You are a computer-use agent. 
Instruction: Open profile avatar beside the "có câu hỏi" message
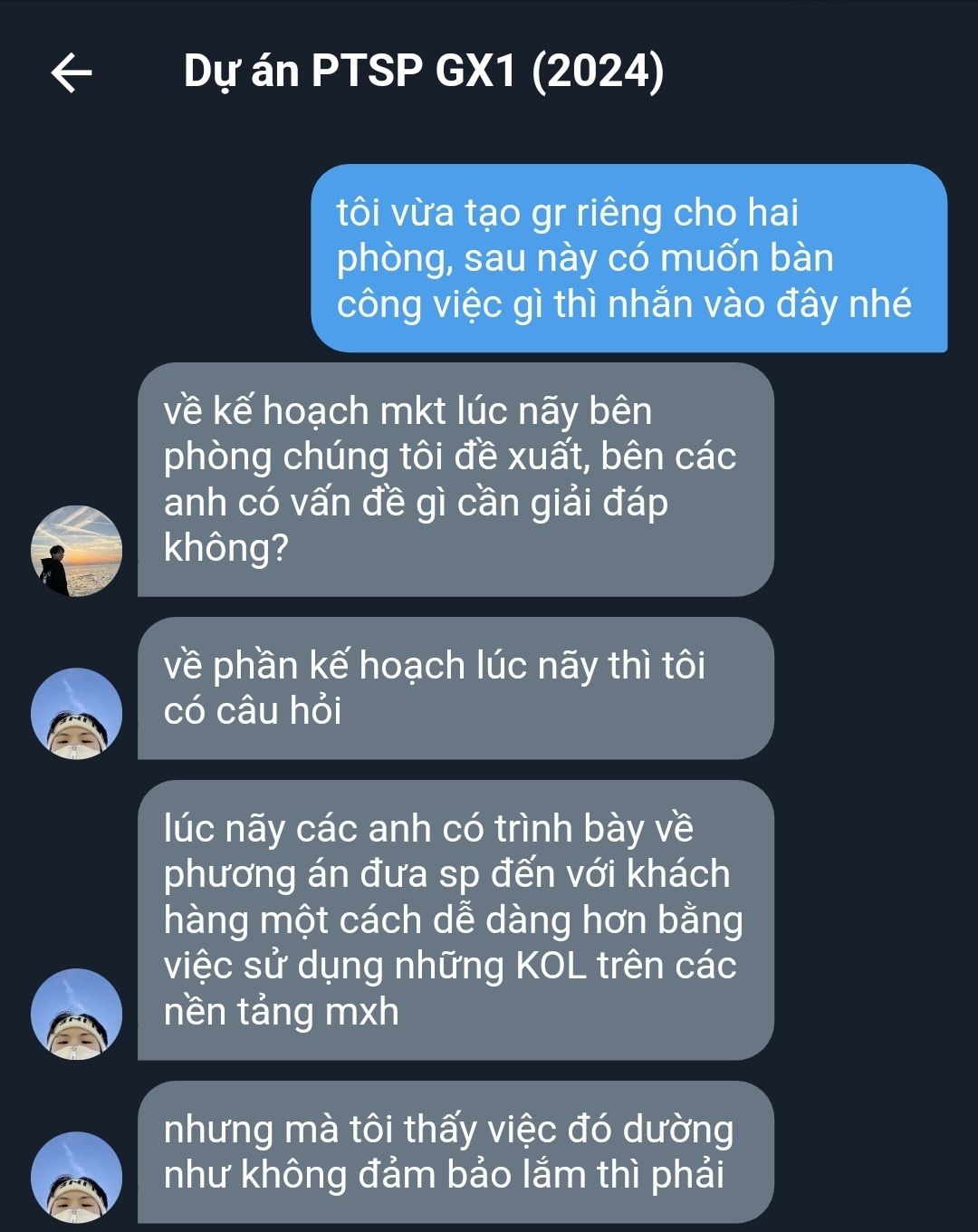[x=76, y=714]
